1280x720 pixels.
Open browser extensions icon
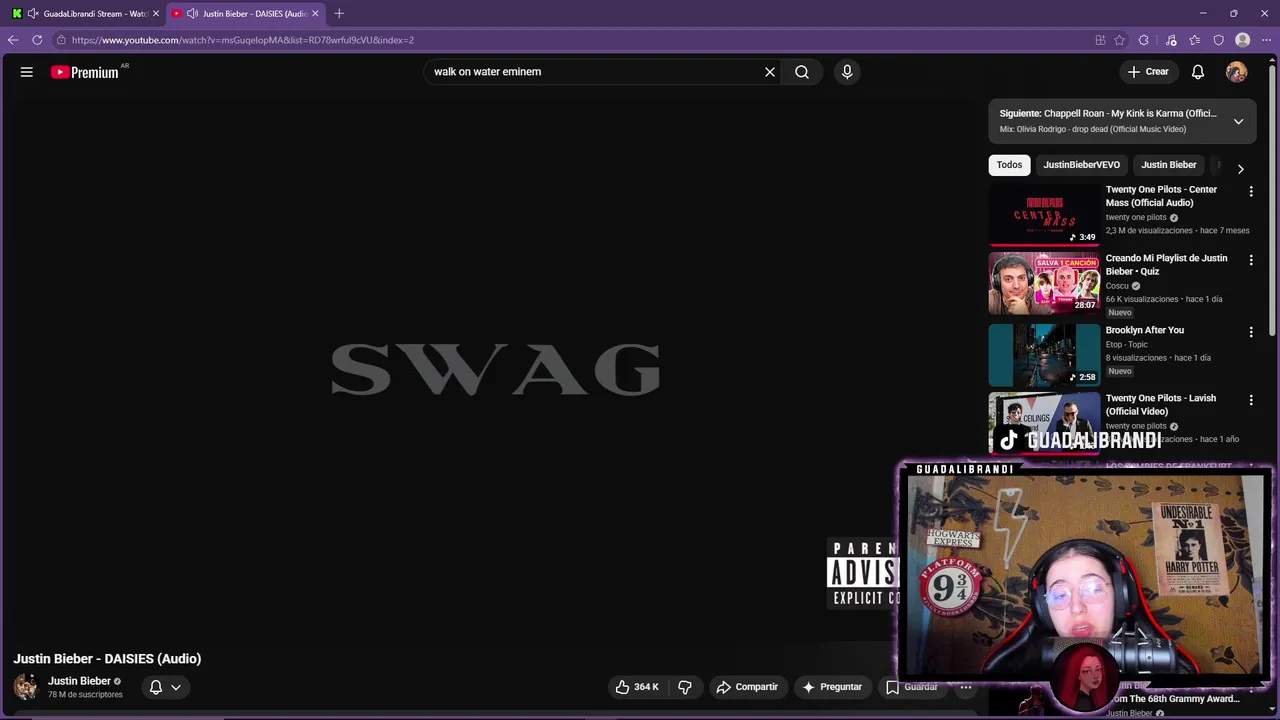click(x=1144, y=40)
